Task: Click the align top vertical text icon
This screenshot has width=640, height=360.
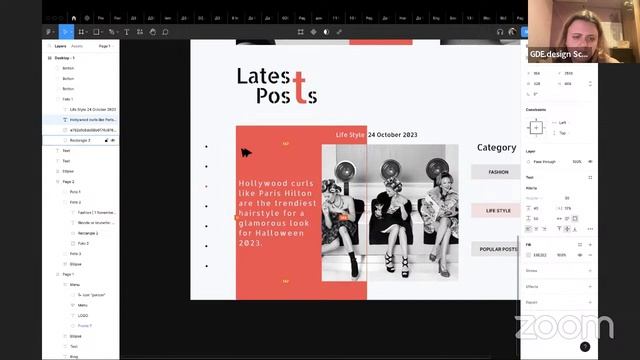Action: point(560,229)
